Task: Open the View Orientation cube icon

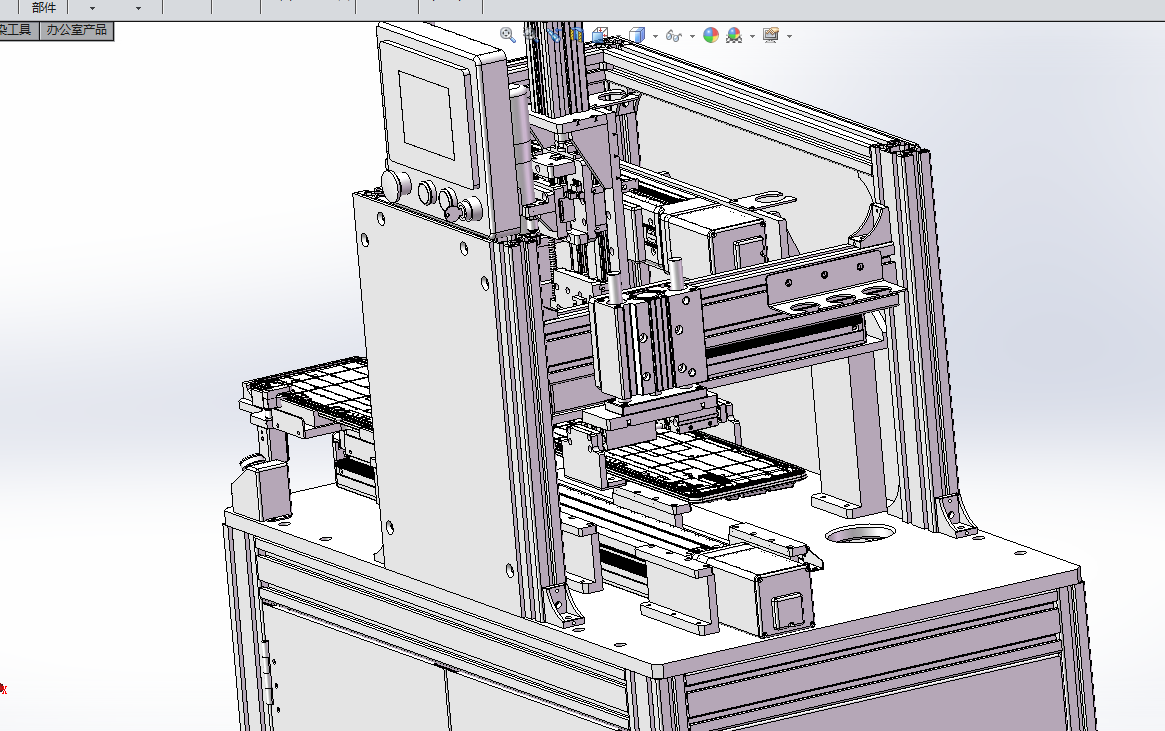Action: 600,35
